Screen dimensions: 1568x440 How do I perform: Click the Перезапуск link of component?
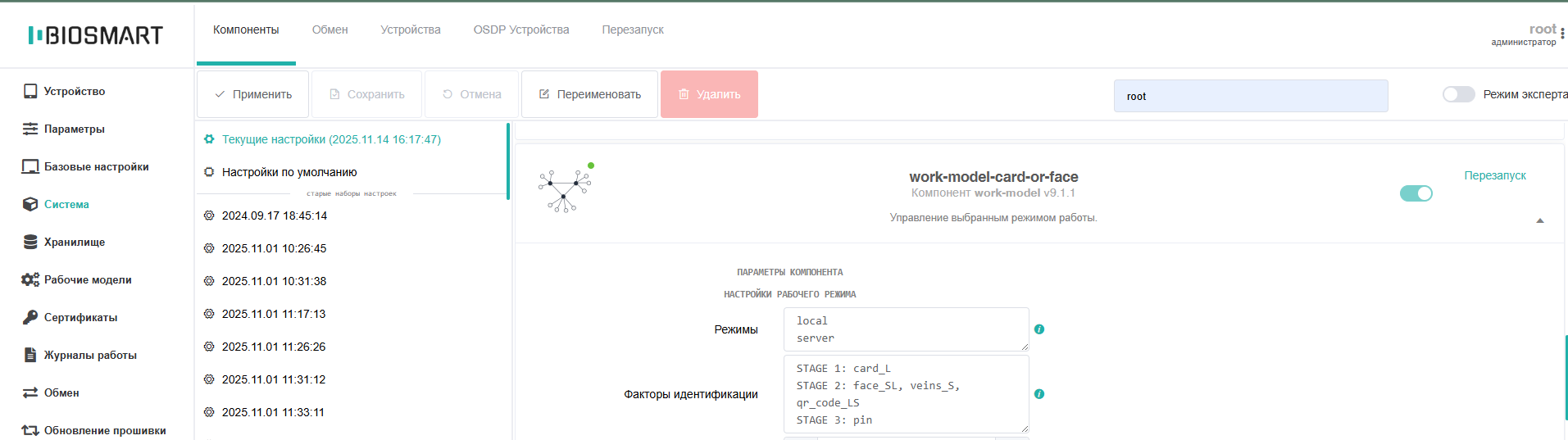(1495, 175)
